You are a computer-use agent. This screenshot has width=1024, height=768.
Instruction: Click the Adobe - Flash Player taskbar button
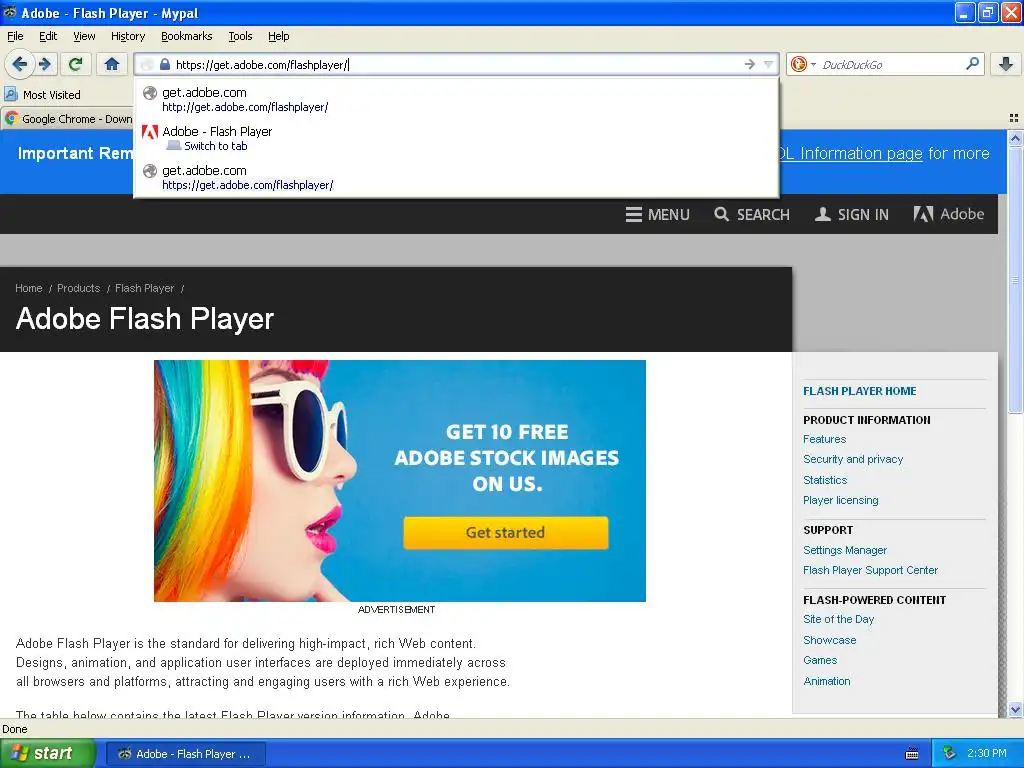(185, 754)
